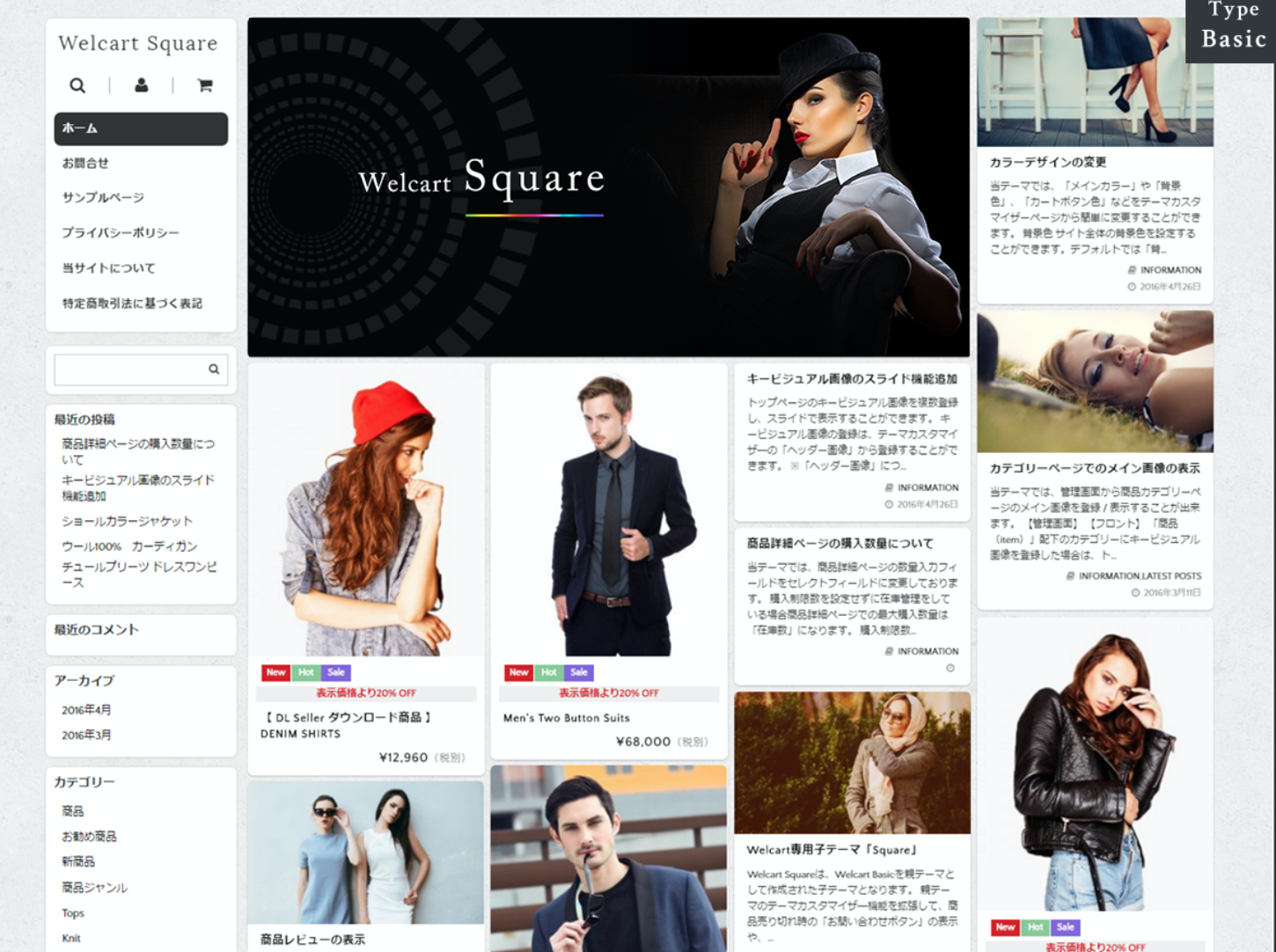Click the Type Basic corner badge
The width and height of the screenshot is (1276, 952).
coord(1233,28)
